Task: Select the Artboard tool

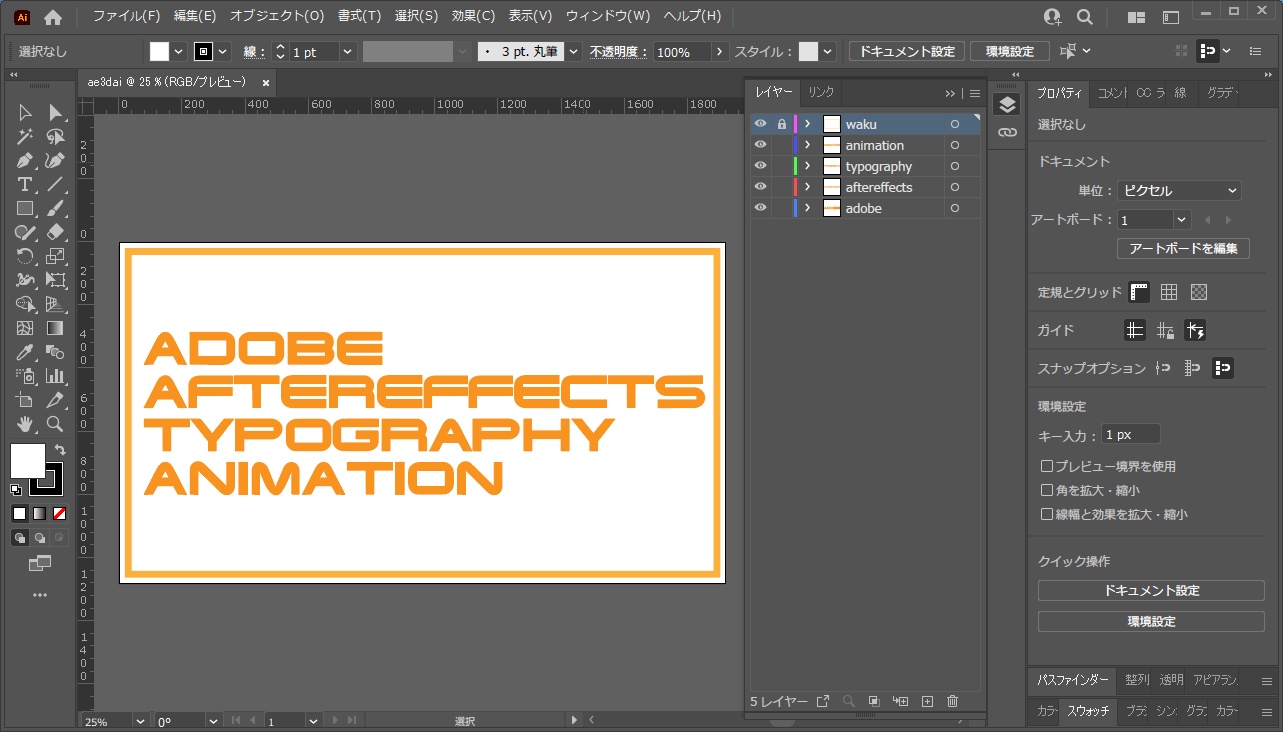Action: click(x=25, y=401)
